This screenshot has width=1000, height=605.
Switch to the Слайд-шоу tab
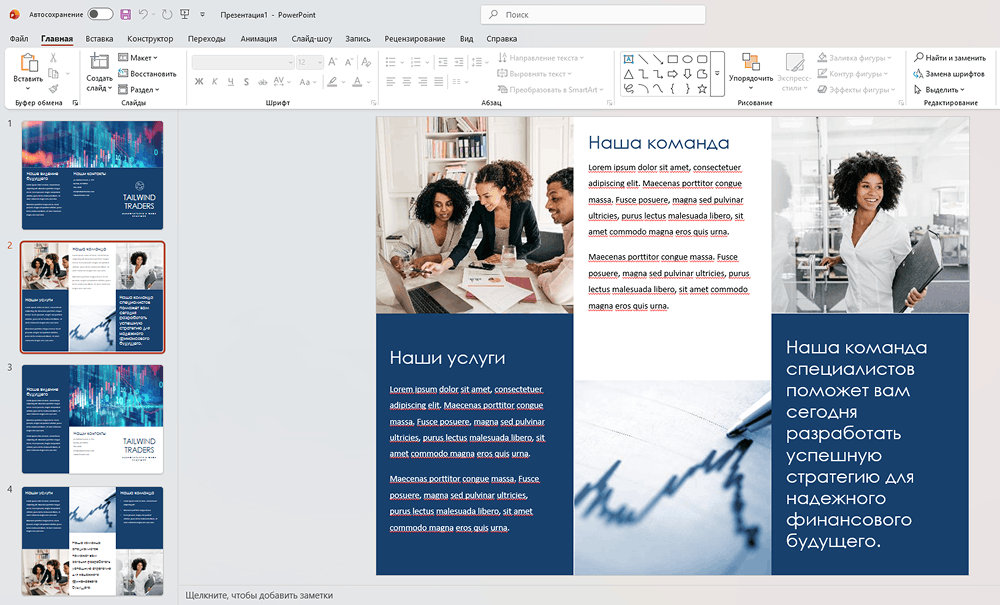click(311, 39)
